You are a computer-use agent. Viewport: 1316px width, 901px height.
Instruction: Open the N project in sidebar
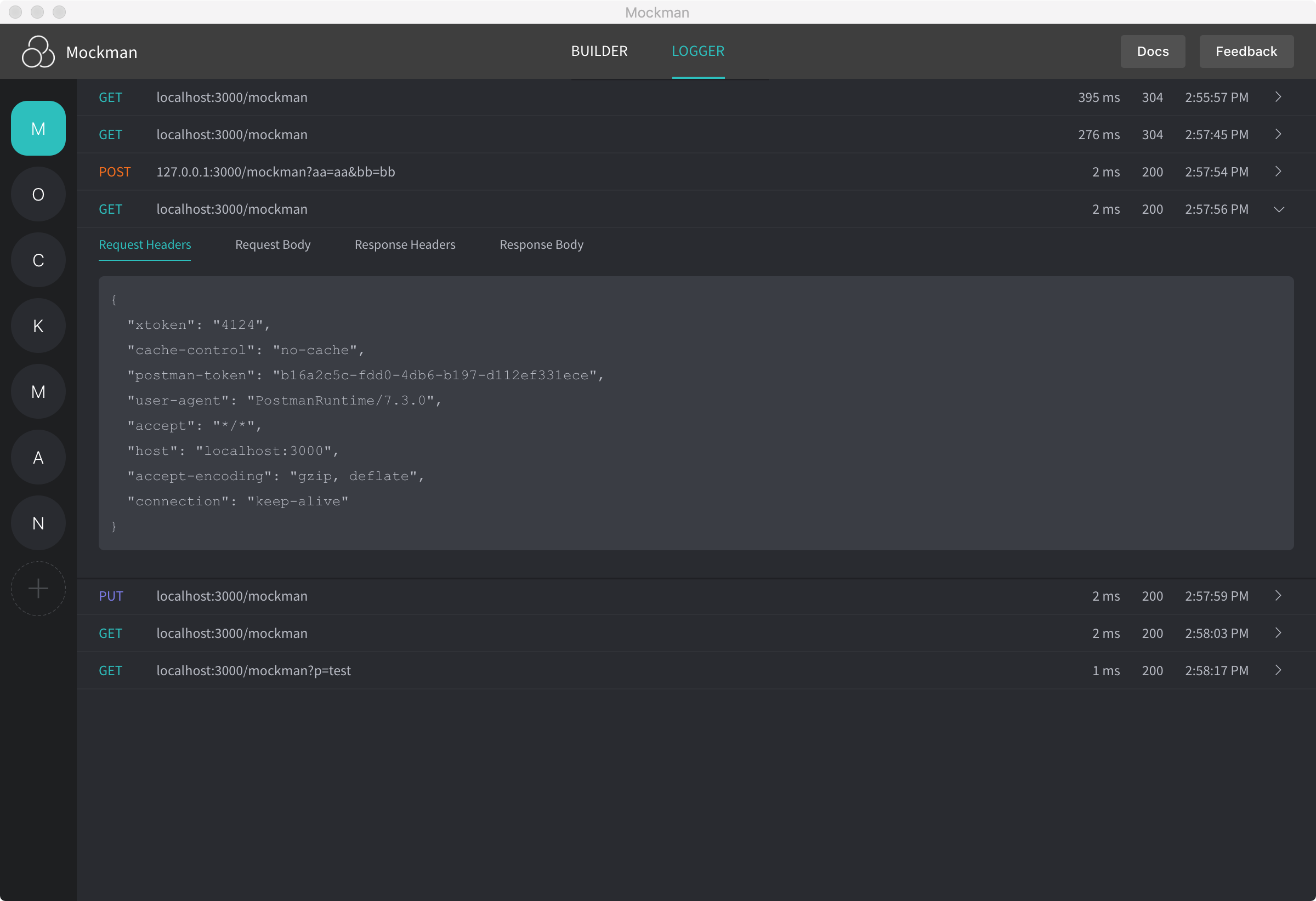(38, 523)
